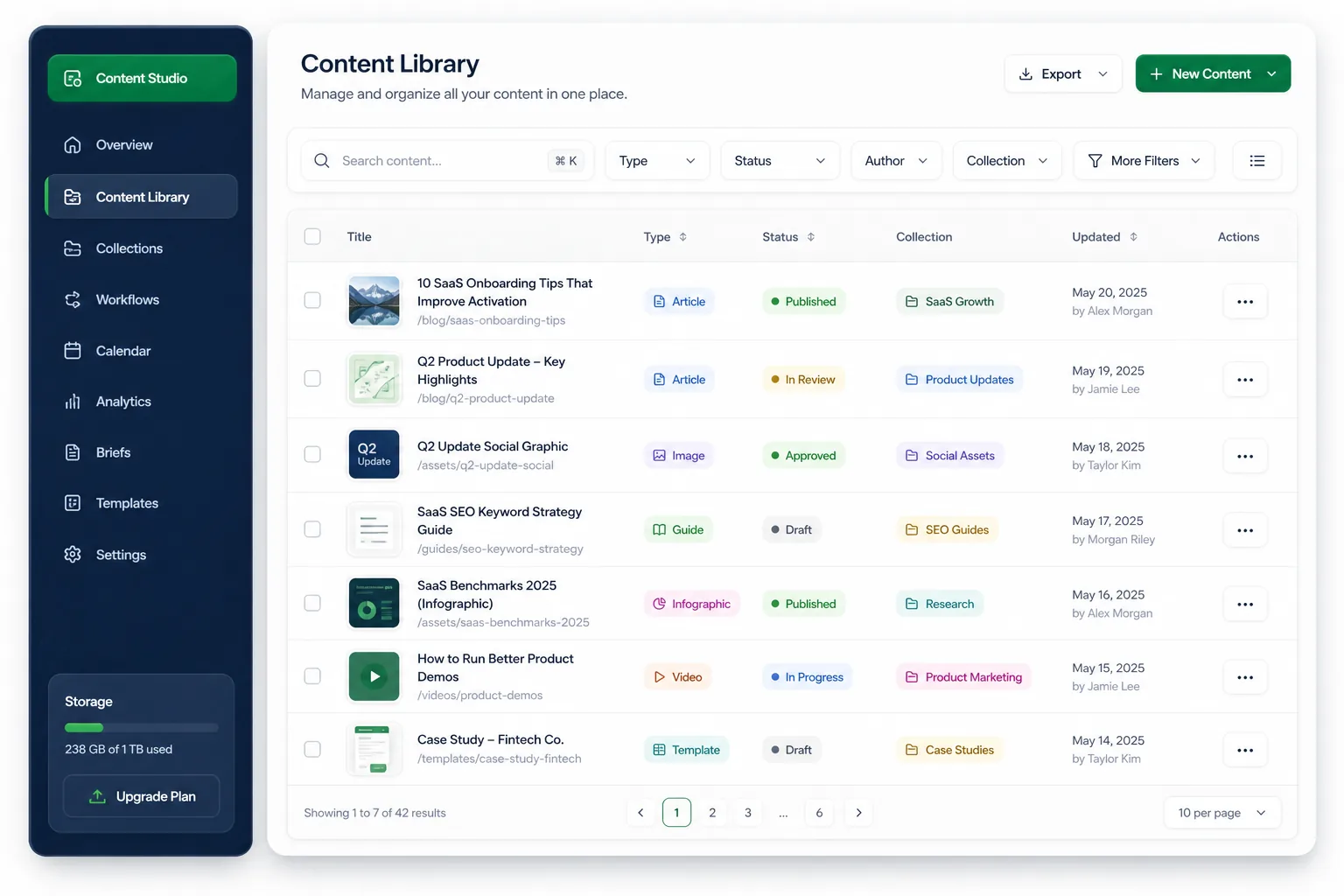The image size is (1344, 896).
Task: Select the SaaS SEO Keyword Strategy Guide checkbox
Action: point(312,529)
